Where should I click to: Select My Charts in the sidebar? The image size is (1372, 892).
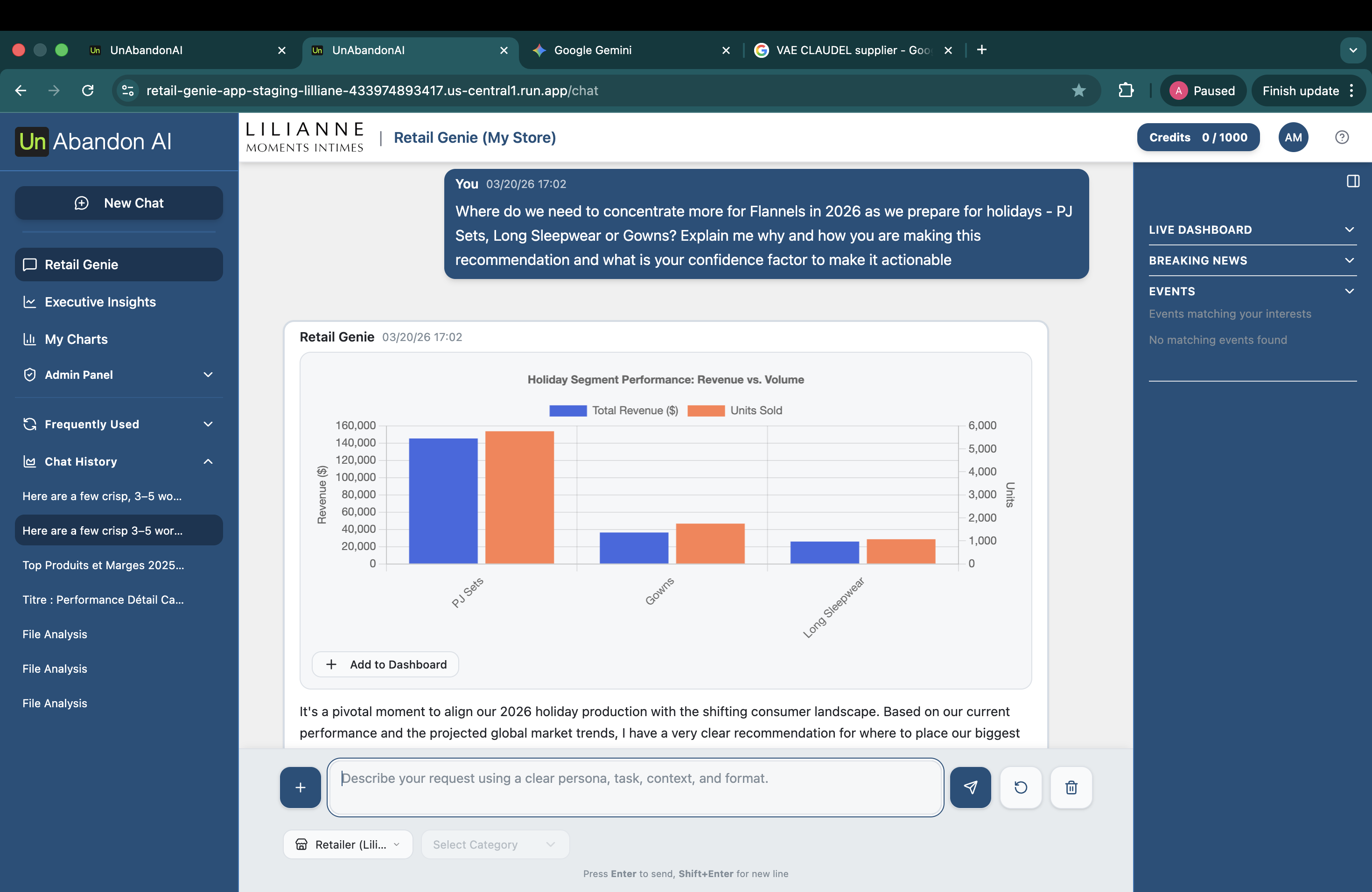[x=76, y=339]
